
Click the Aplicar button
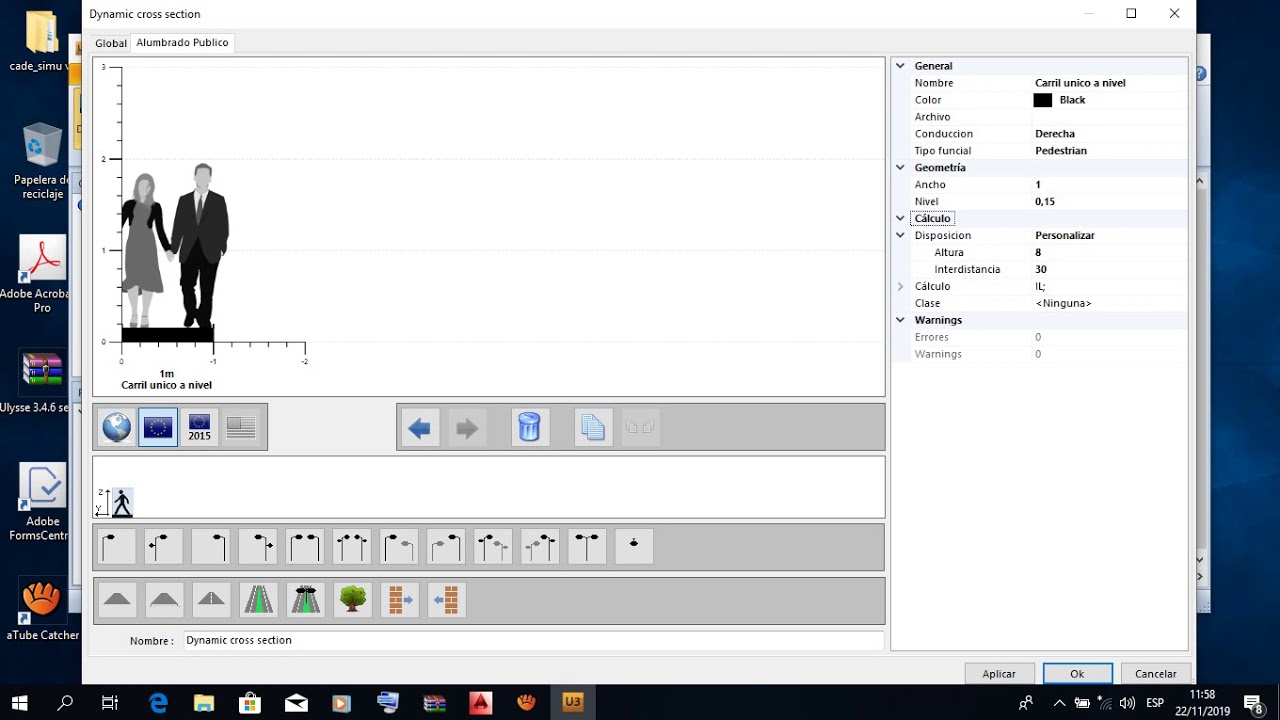coord(999,674)
